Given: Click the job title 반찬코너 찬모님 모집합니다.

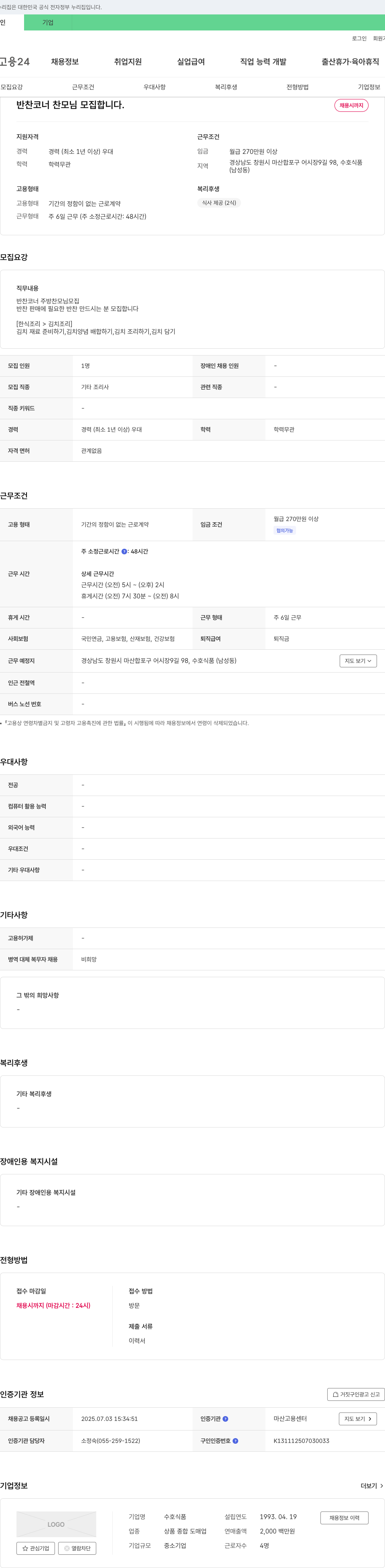Looking at the screenshot, I should [70, 105].
